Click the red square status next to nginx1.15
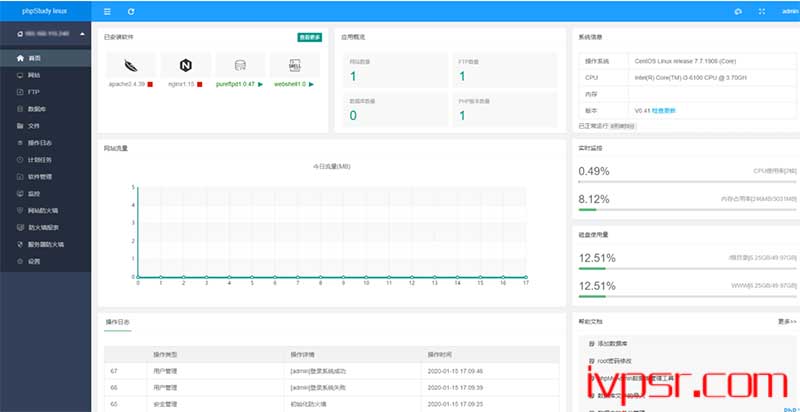 (199, 84)
